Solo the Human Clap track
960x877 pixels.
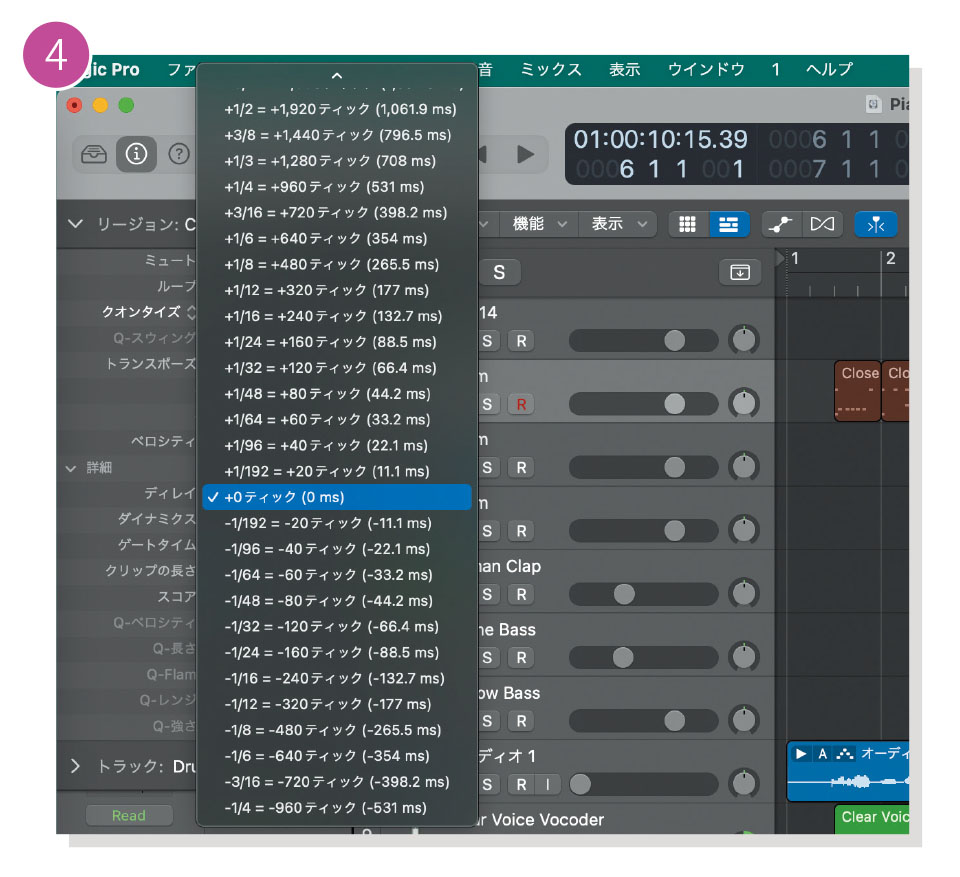pyautogui.click(x=486, y=594)
